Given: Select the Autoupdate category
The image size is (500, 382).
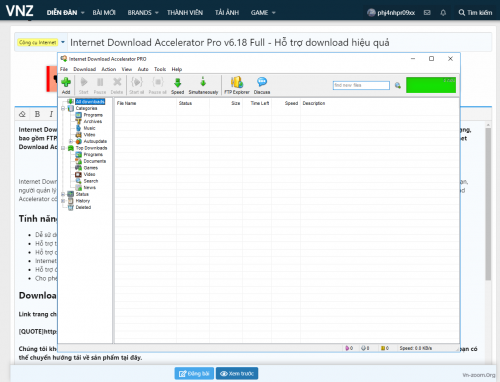Looking at the screenshot, I should coord(95,141).
